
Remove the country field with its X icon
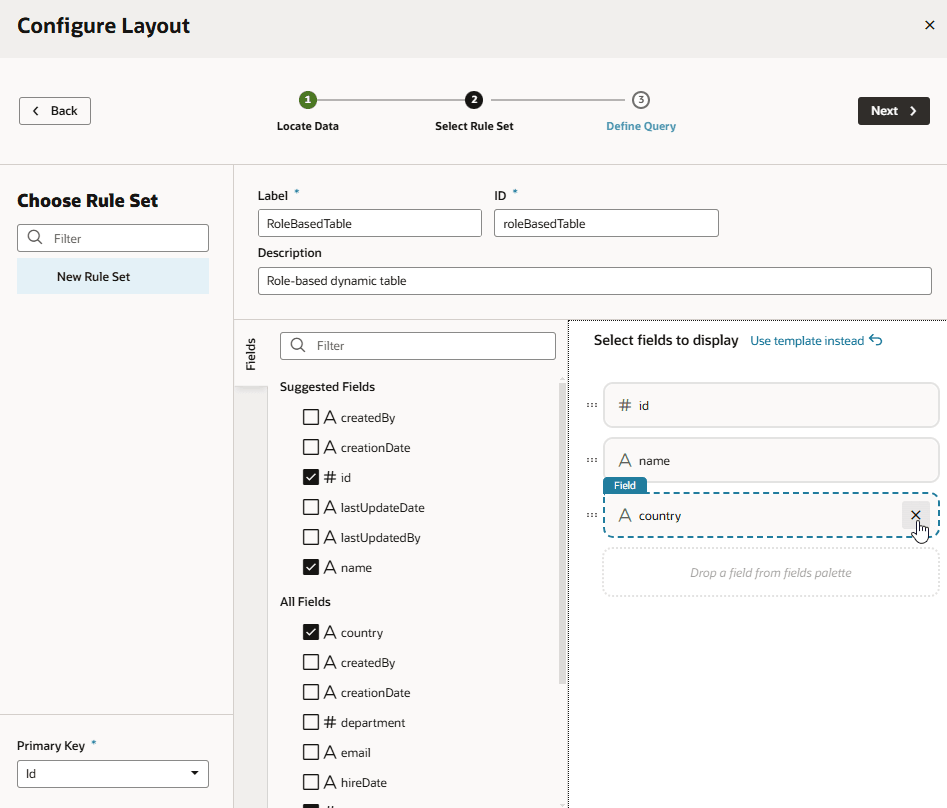coord(916,515)
